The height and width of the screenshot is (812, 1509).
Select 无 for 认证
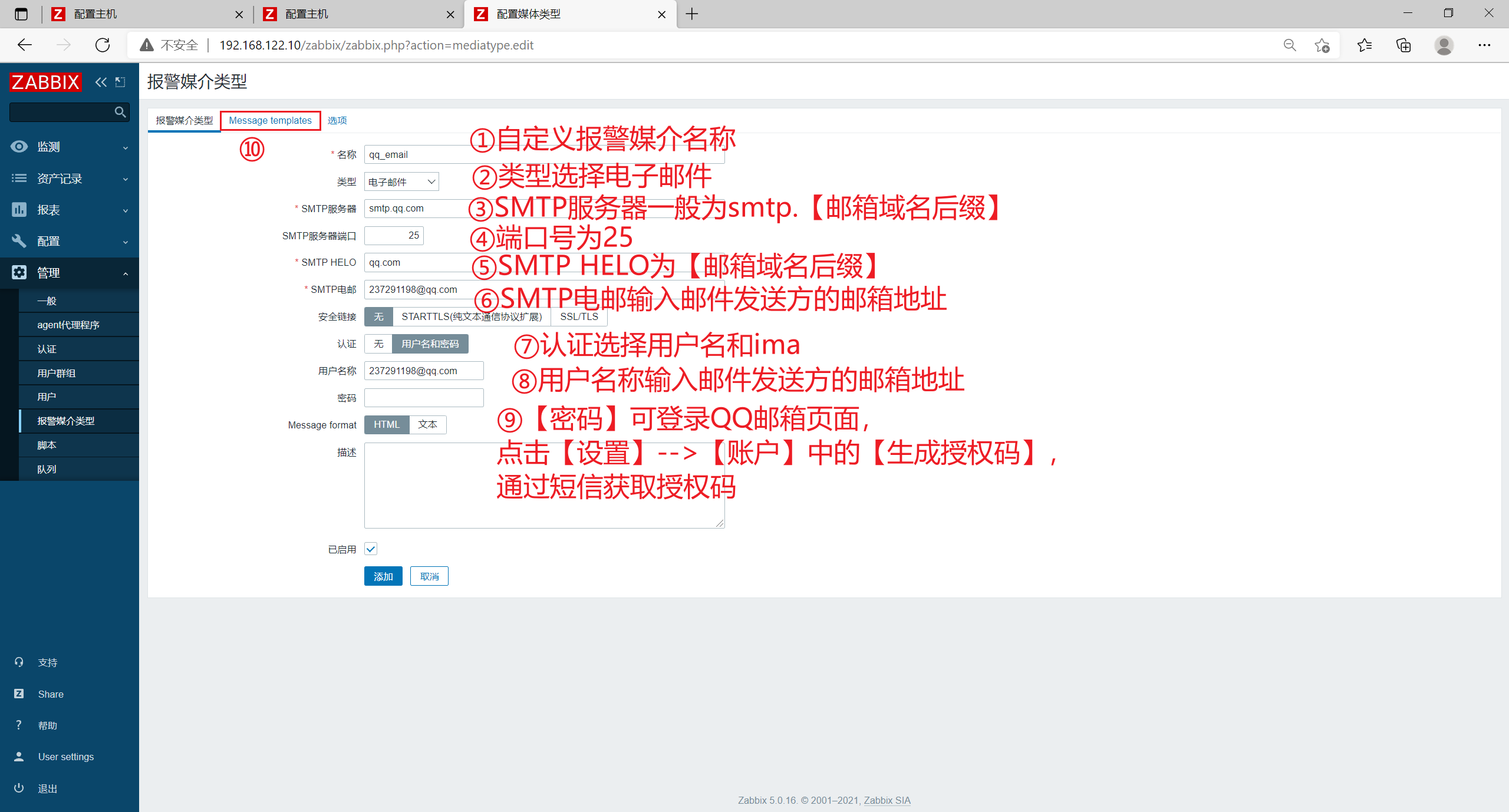(x=378, y=344)
